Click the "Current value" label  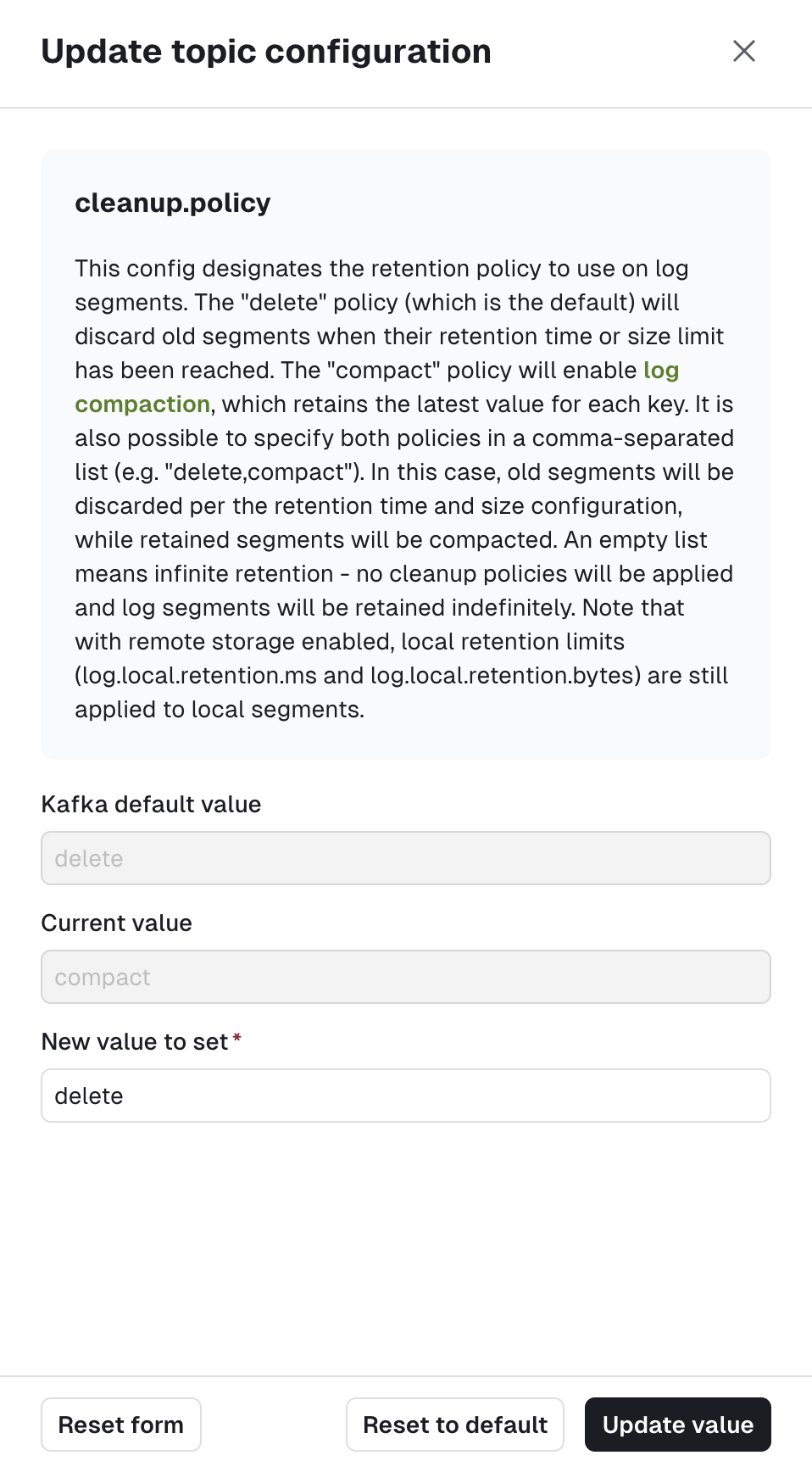(117, 923)
